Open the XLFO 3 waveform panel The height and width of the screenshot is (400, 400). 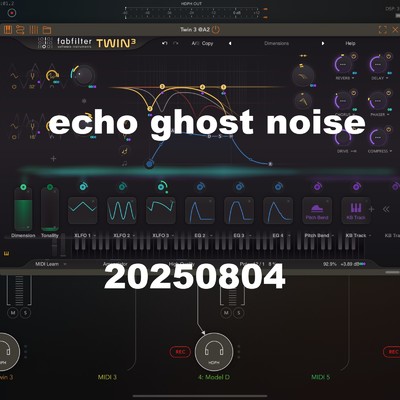[161, 210]
